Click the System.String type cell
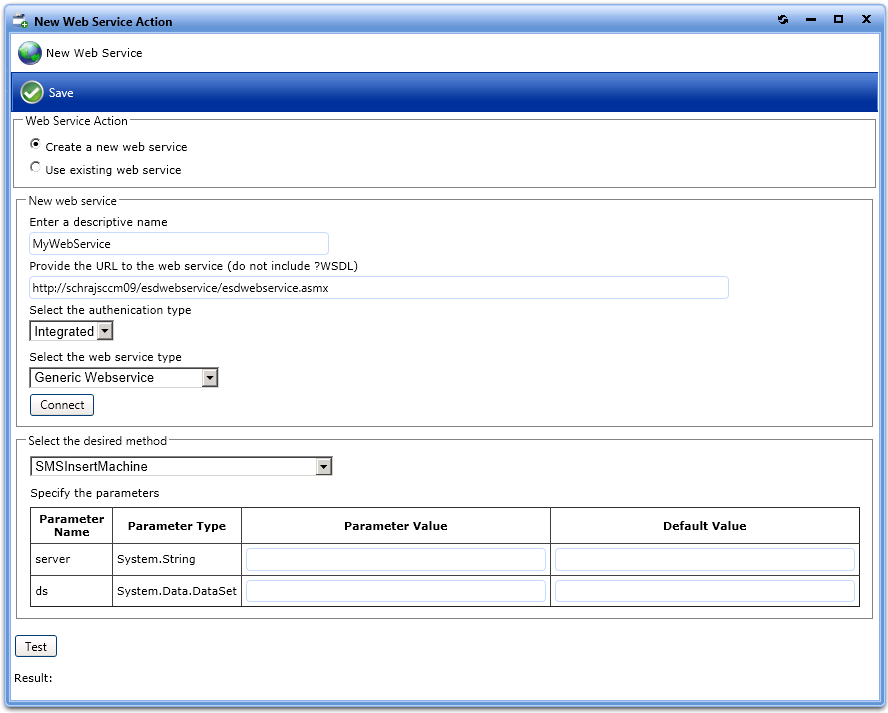888x713 pixels. click(x=177, y=560)
